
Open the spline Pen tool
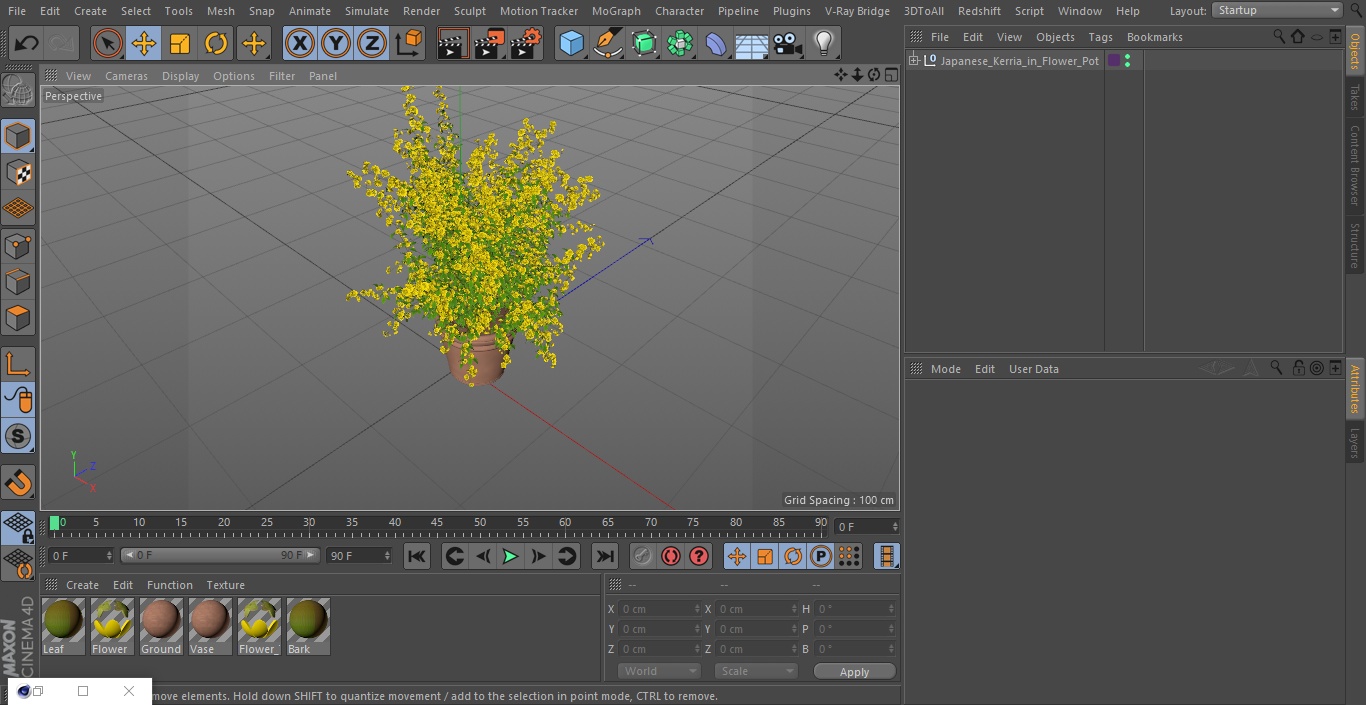[607, 44]
